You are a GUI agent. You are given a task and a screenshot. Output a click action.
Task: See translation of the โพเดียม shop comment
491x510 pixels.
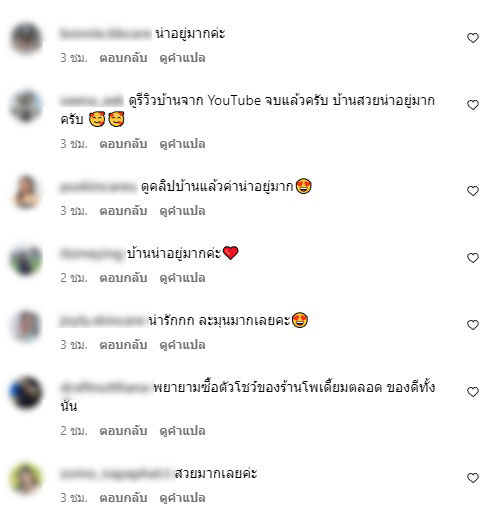(x=182, y=431)
